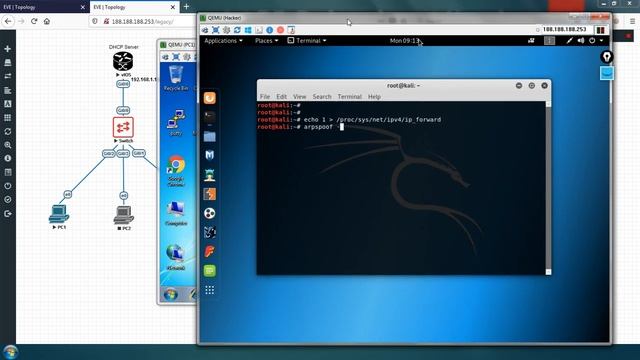Open the grid icon in EVE sidebar
640x360 pixels.
pos(7,118)
